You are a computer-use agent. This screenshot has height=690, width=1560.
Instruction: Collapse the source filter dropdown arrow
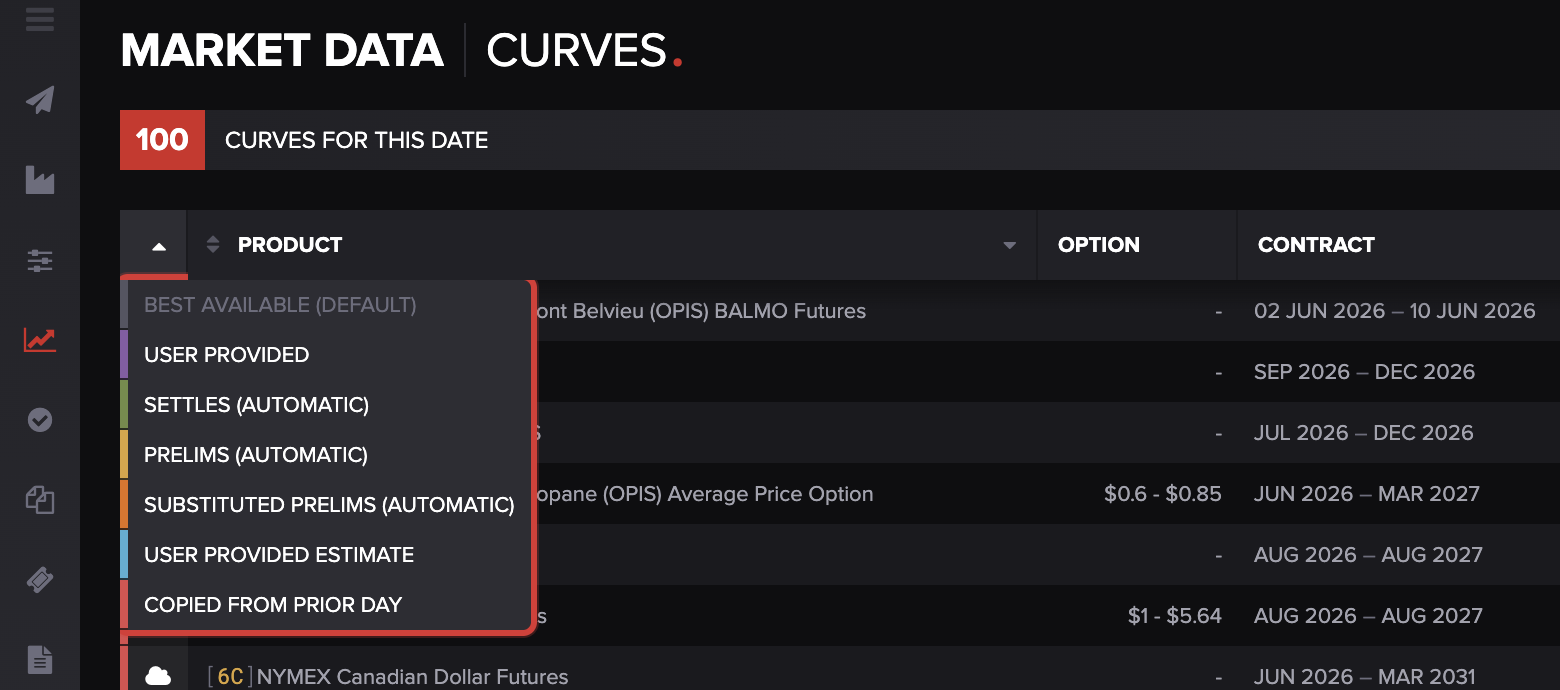click(159, 246)
